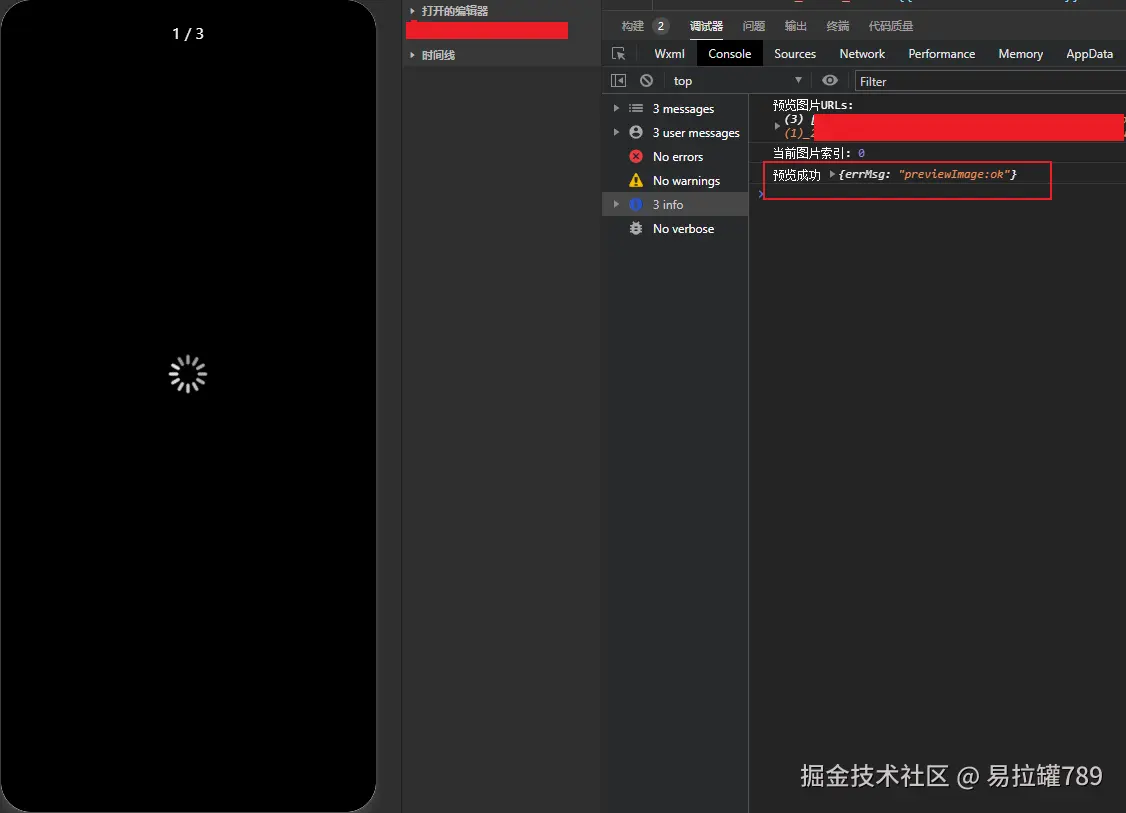Viewport: 1126px width, 813px height.
Task: Click the error filter icon next to No errors
Action: point(636,157)
